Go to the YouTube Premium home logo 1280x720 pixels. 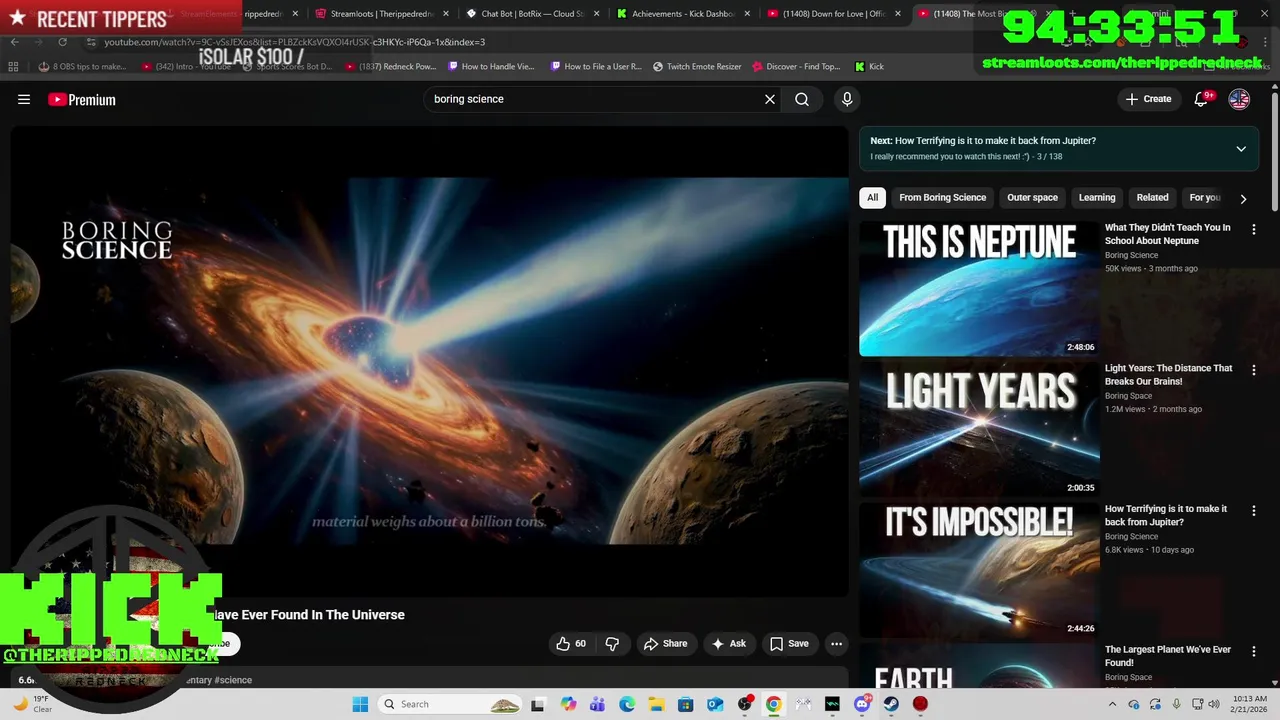82,99
